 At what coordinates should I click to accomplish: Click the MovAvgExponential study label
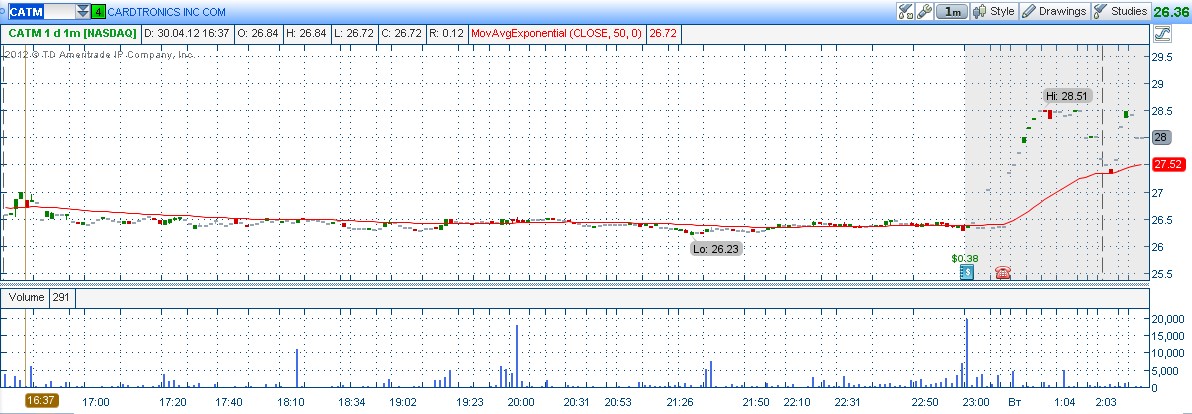coord(558,33)
